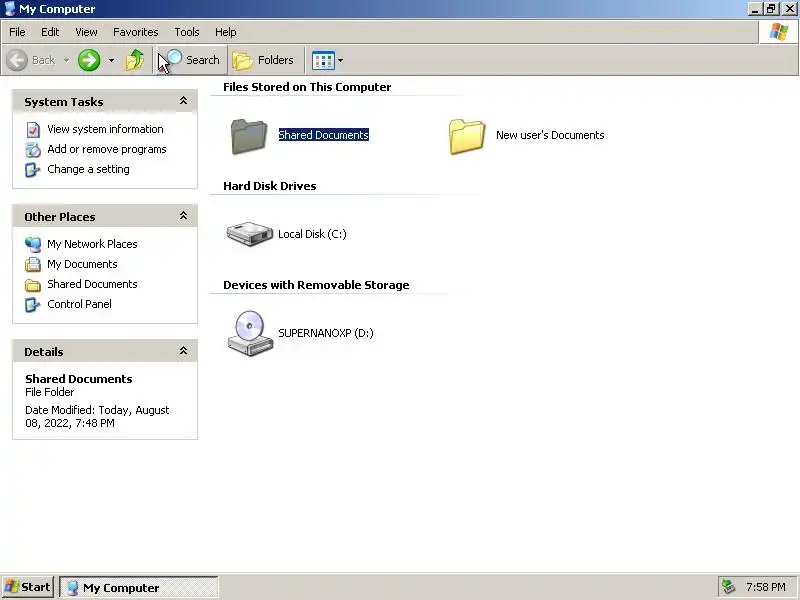
Task: Open the Tools menu
Action: (x=187, y=32)
